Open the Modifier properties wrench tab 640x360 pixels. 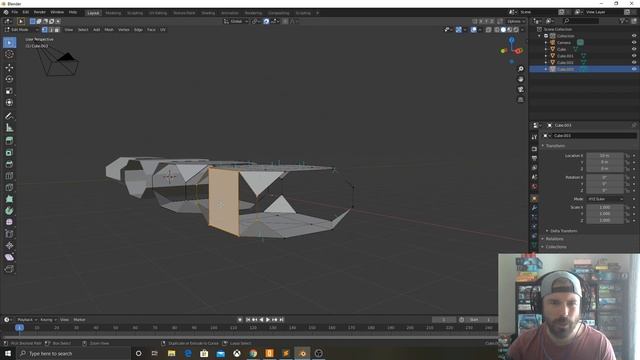click(534, 208)
